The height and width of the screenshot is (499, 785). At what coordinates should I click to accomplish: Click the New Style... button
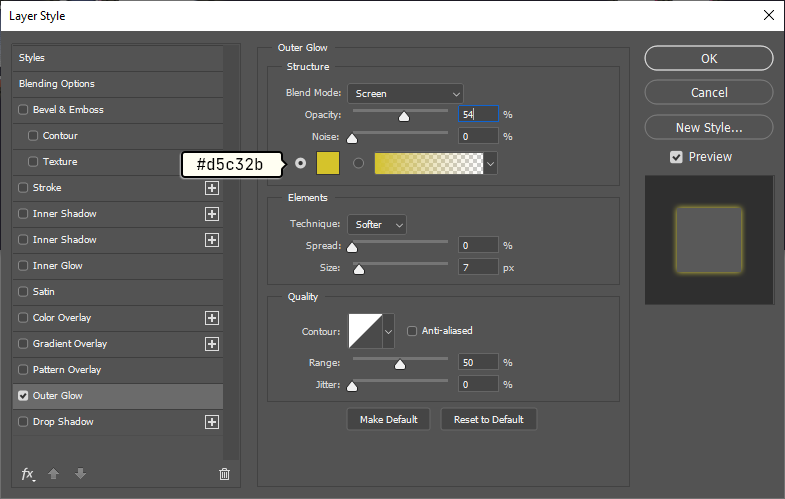click(708, 127)
